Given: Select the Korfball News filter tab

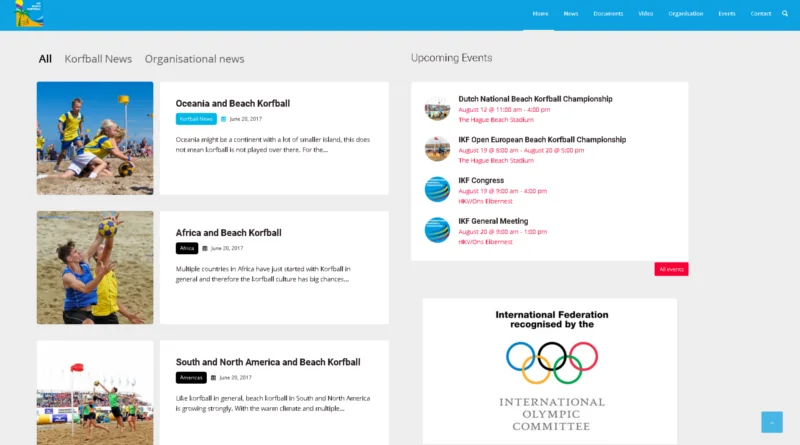Looking at the screenshot, I should pos(98,59).
